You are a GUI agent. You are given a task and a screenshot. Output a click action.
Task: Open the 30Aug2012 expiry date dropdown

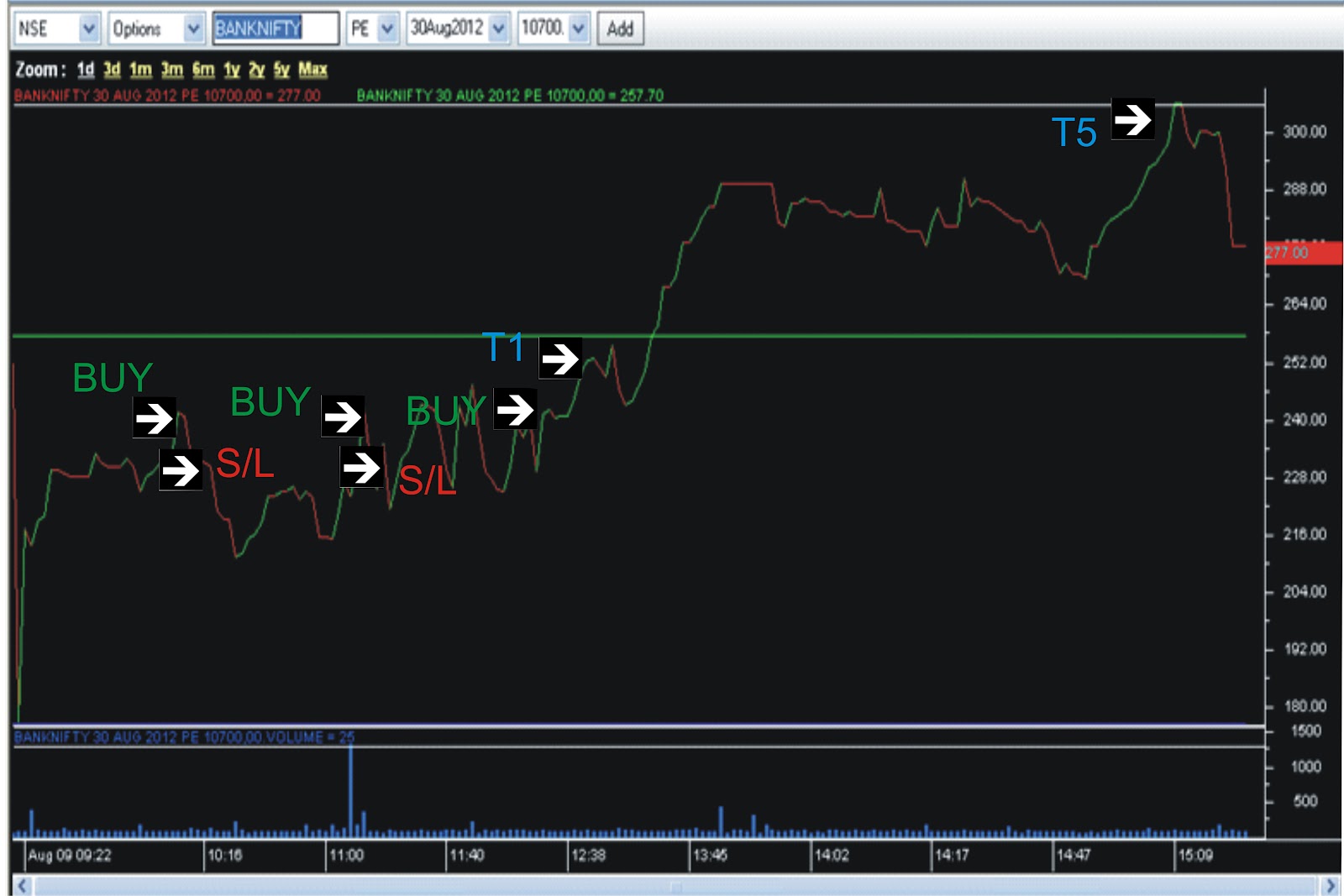click(x=458, y=29)
